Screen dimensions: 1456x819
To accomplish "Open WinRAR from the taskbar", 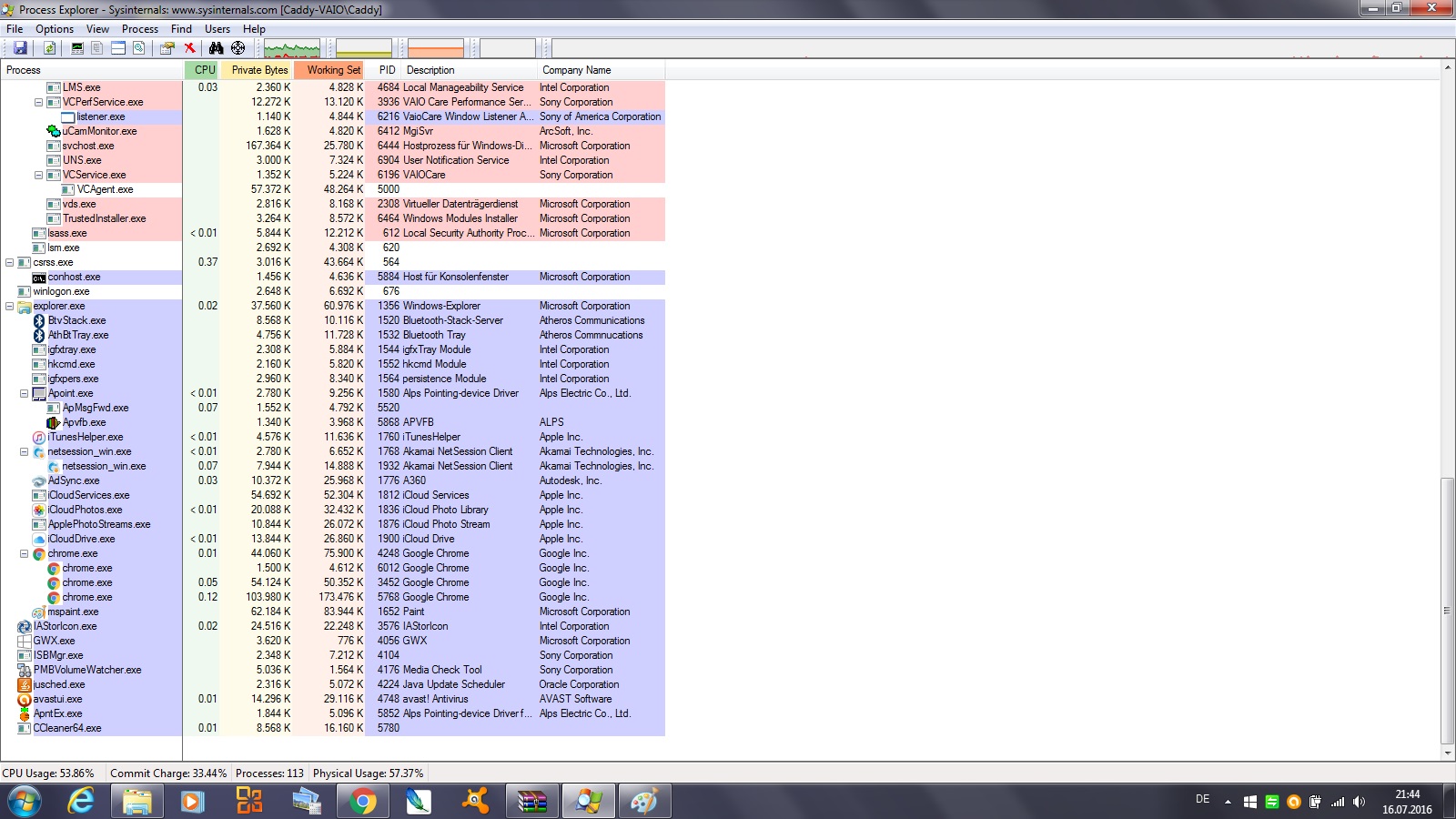I will (x=532, y=802).
